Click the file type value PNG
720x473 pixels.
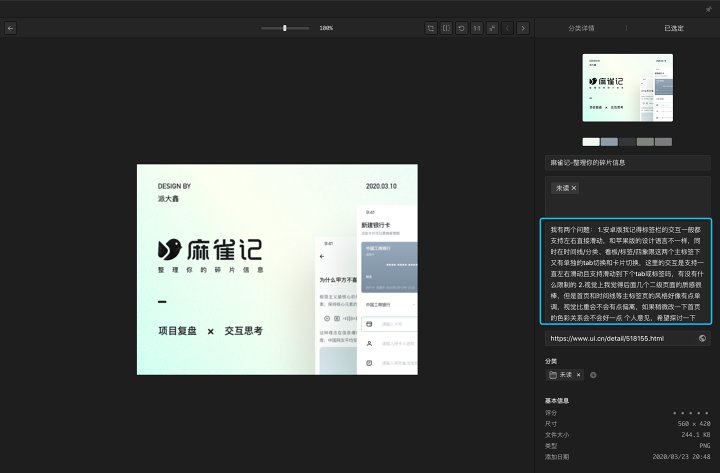tap(705, 446)
